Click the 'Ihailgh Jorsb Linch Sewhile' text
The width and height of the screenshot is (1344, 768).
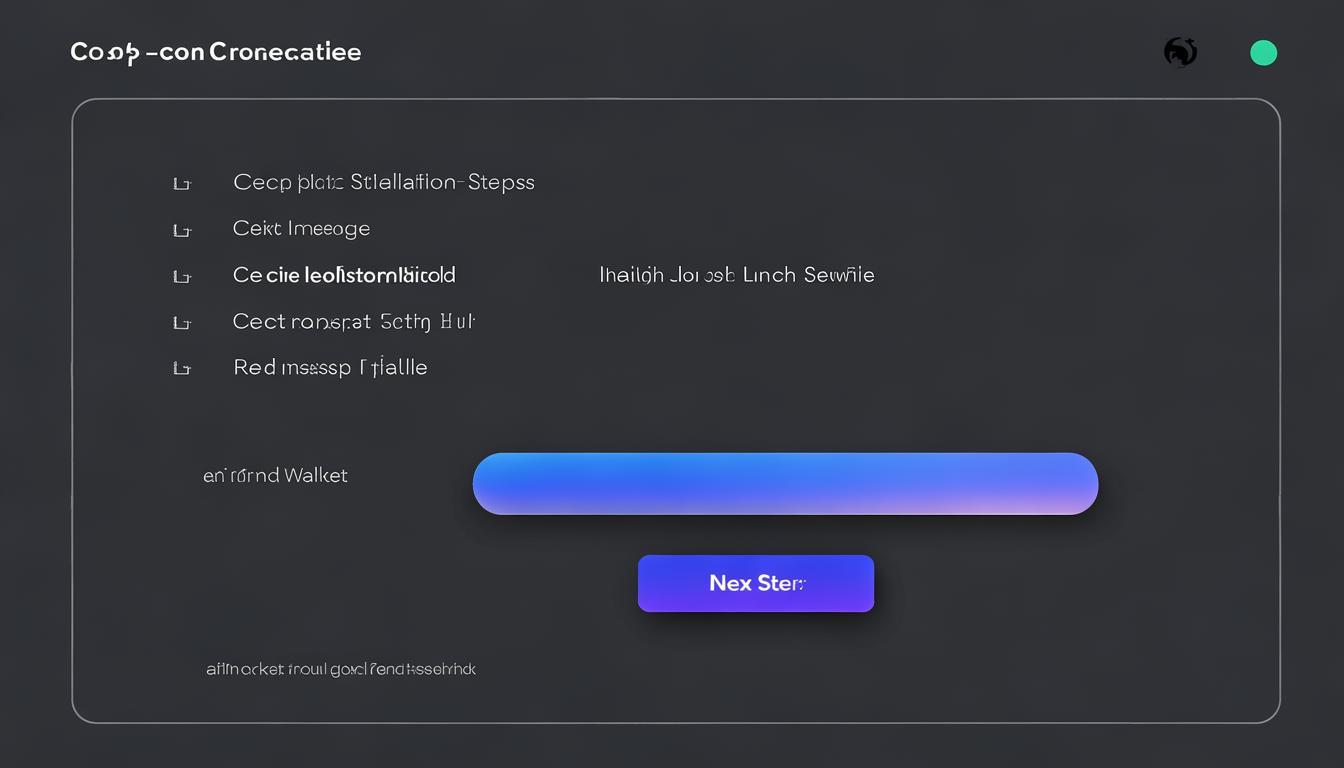(x=737, y=274)
